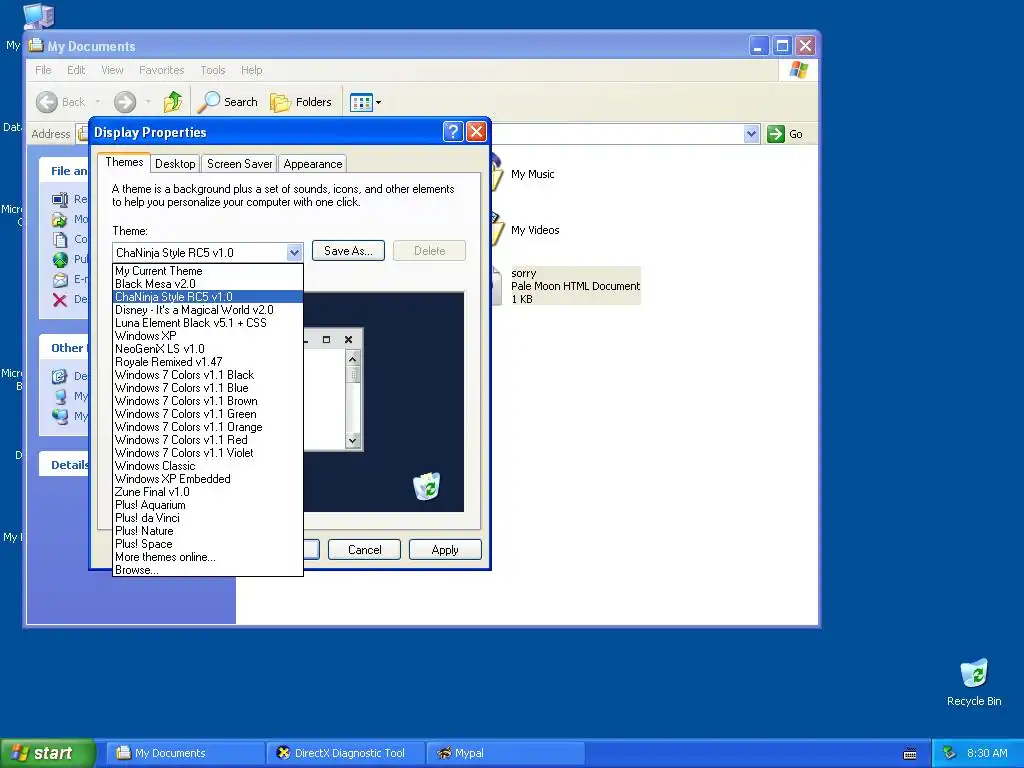Click the tray icon beside the clock
Image resolution: width=1024 pixels, height=768 pixels.
click(x=950, y=753)
